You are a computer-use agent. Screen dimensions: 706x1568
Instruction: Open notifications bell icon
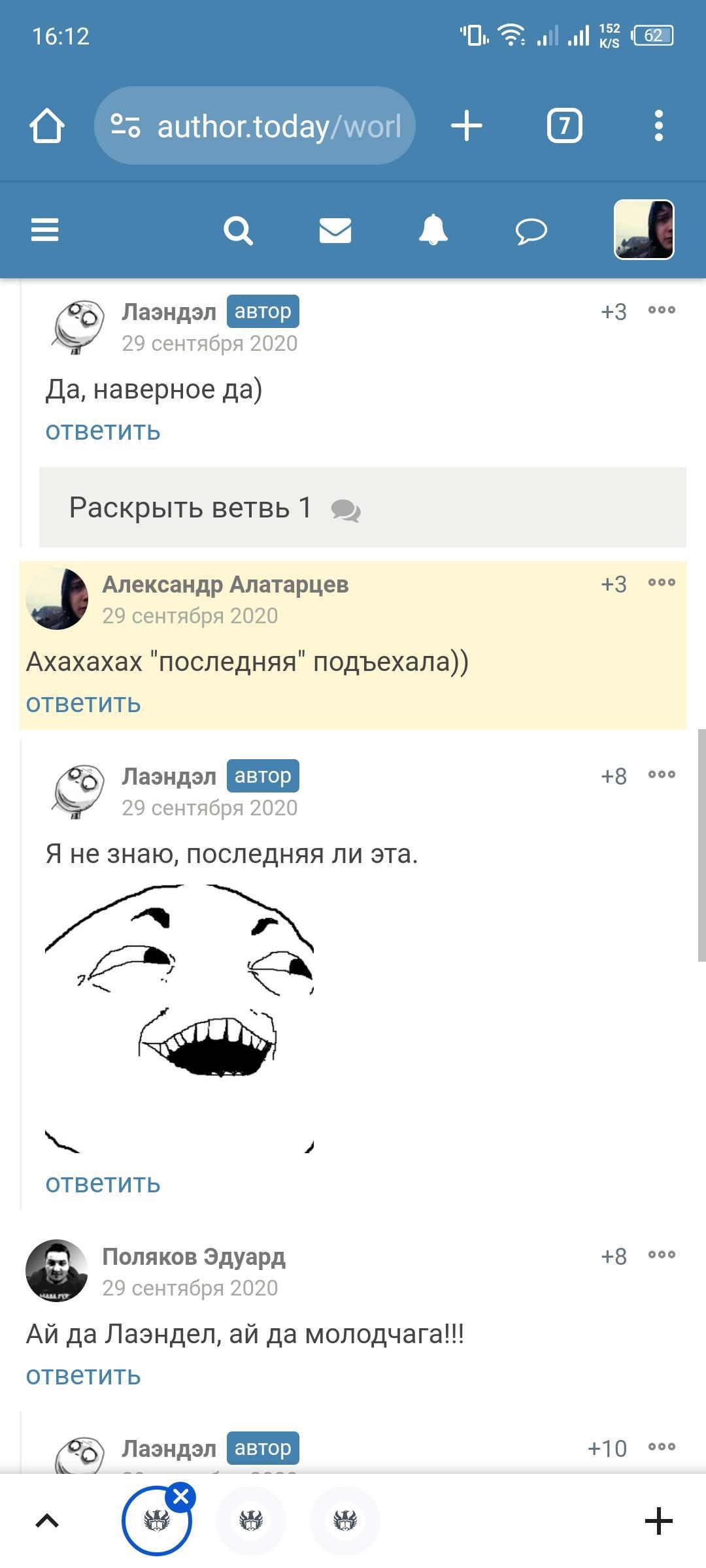(x=433, y=230)
